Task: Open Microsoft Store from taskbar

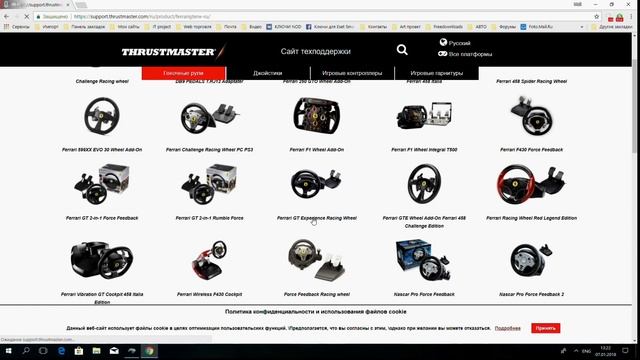Action: (x=79, y=351)
